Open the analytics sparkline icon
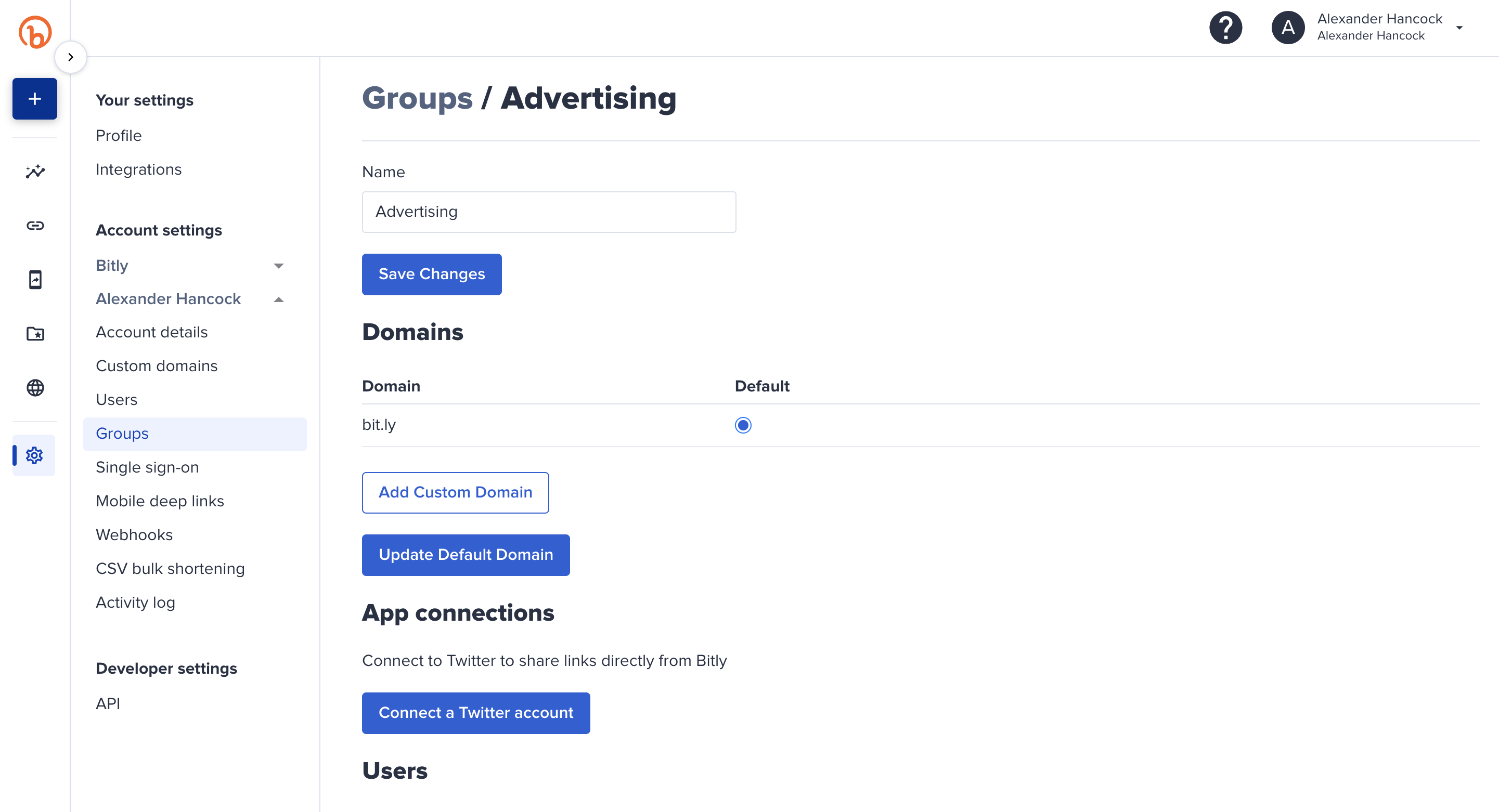1499x812 pixels. (35, 172)
